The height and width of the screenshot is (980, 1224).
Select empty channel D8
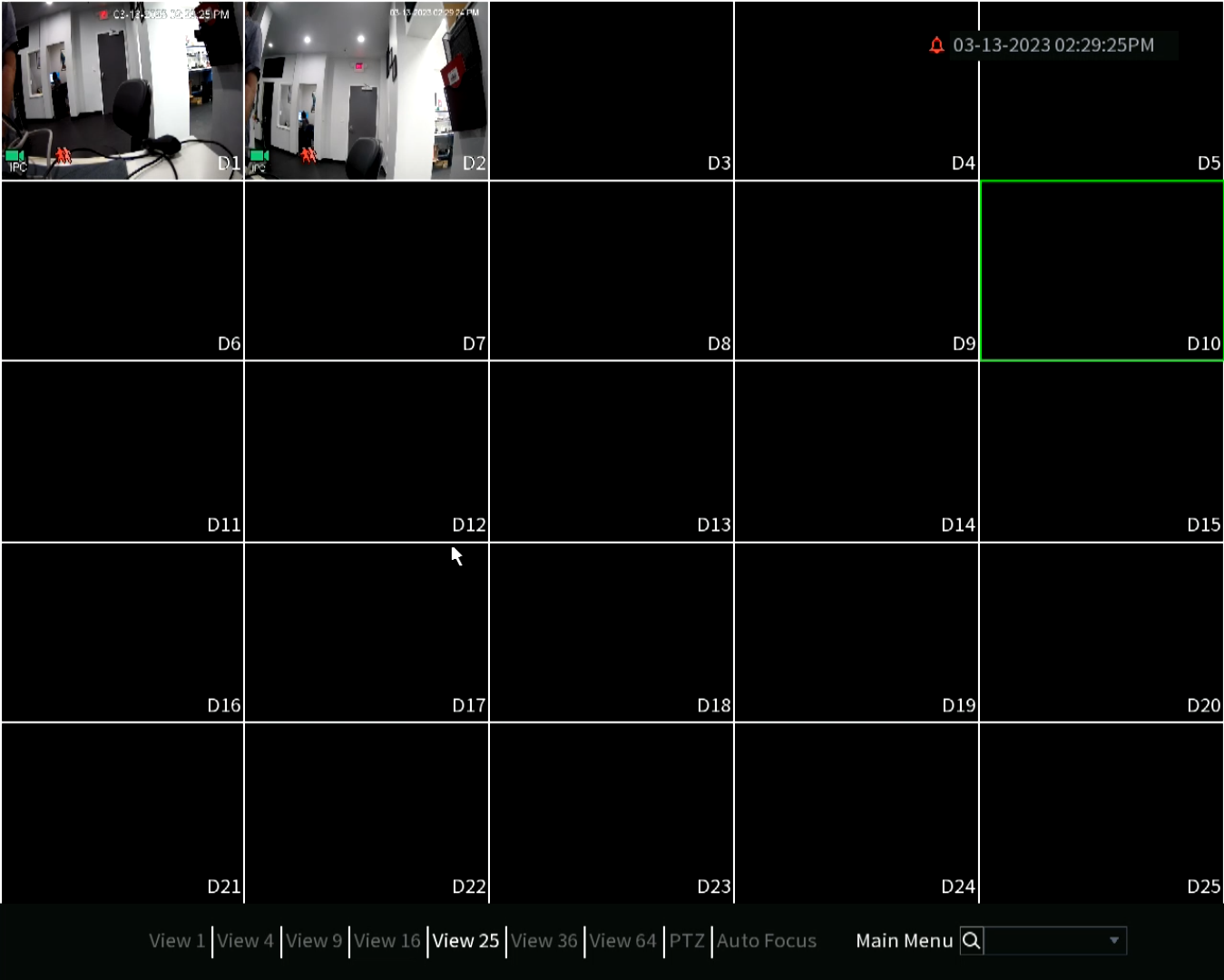point(612,270)
